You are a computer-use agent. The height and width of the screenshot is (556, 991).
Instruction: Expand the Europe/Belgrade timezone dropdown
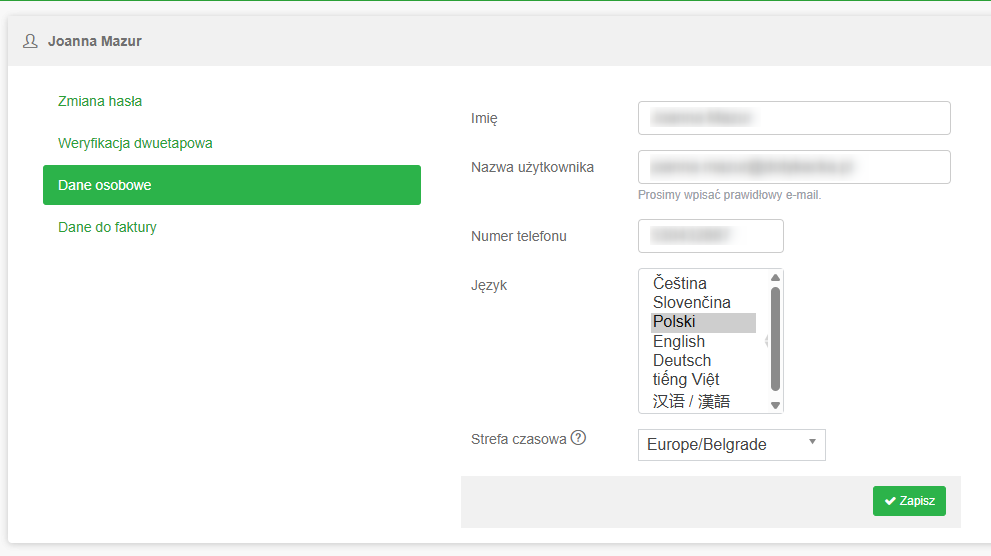[x=731, y=445]
